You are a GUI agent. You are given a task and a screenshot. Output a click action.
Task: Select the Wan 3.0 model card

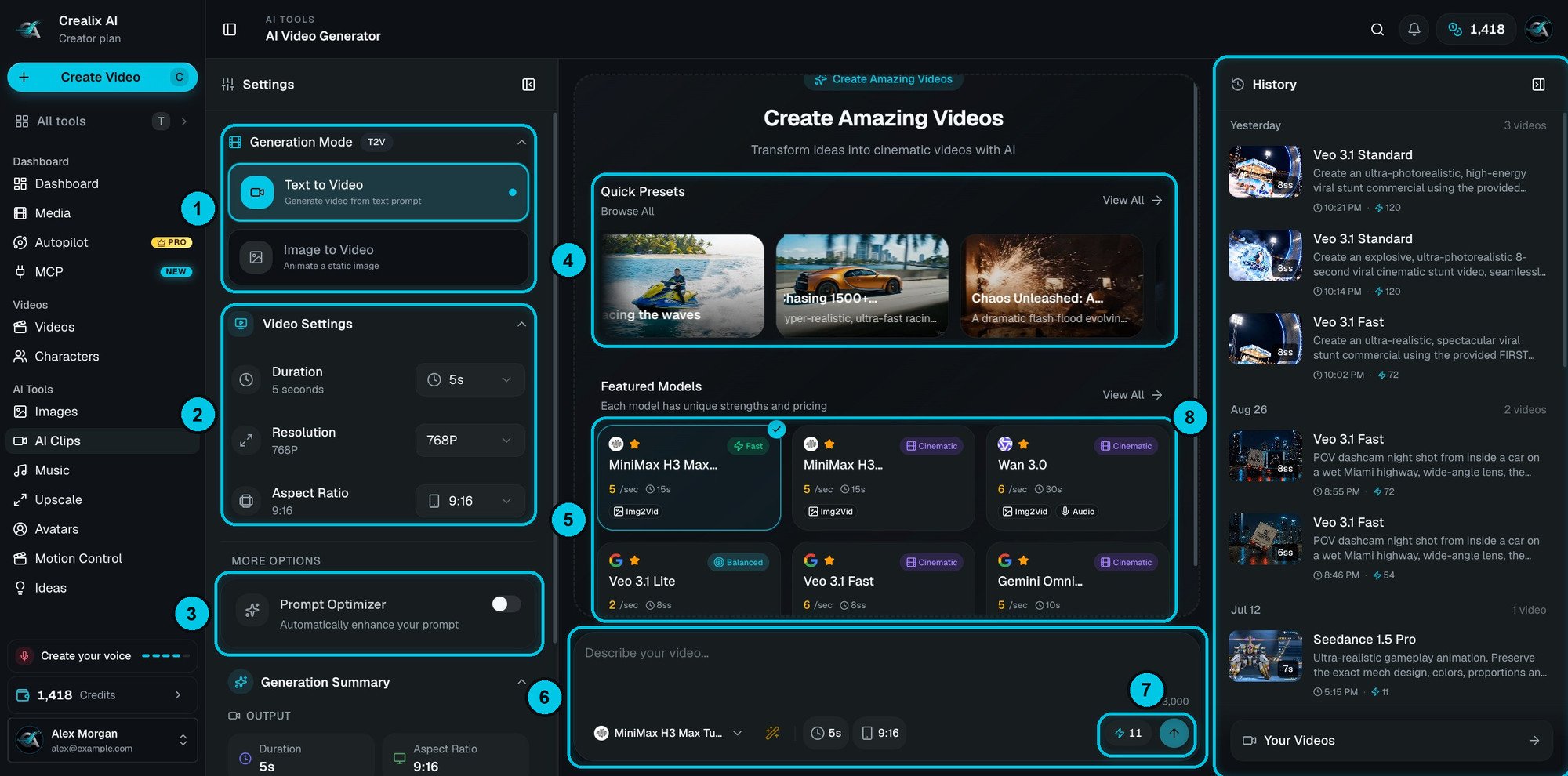[x=1077, y=477]
